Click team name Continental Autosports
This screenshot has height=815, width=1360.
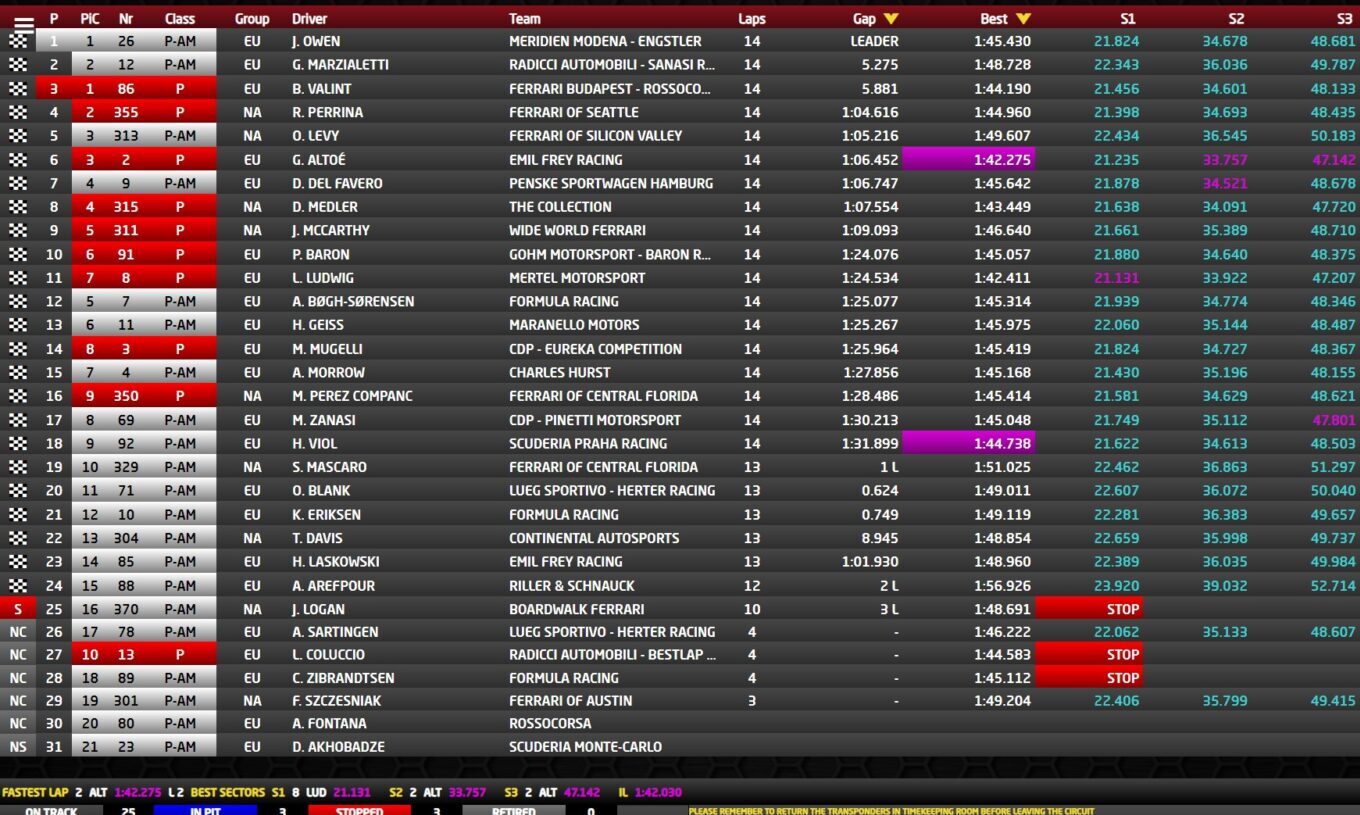(594, 538)
